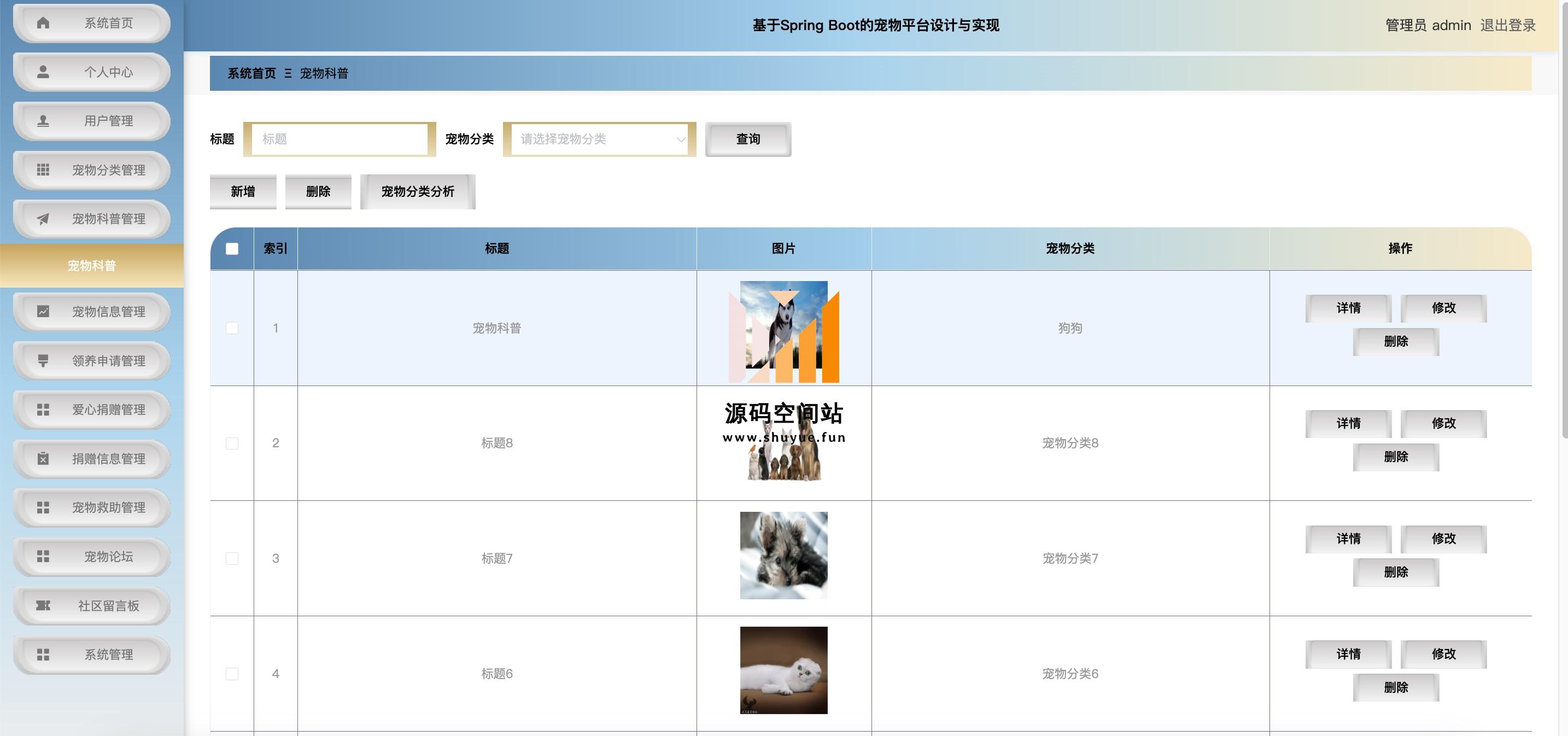Click 修改 for row 标题6
The width and height of the screenshot is (1568, 736).
(1443, 655)
